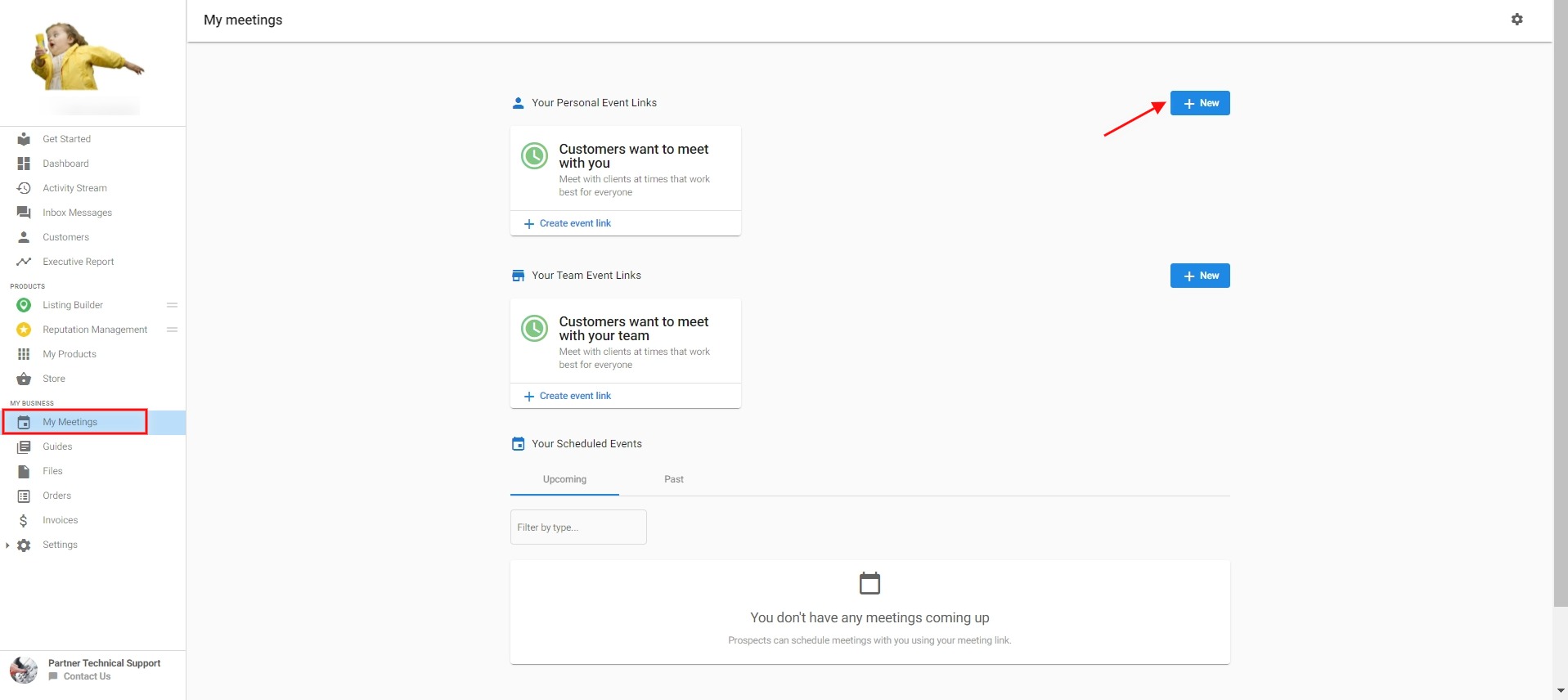Open the Reputation Management handle
The width and height of the screenshot is (1568, 700).
click(172, 330)
